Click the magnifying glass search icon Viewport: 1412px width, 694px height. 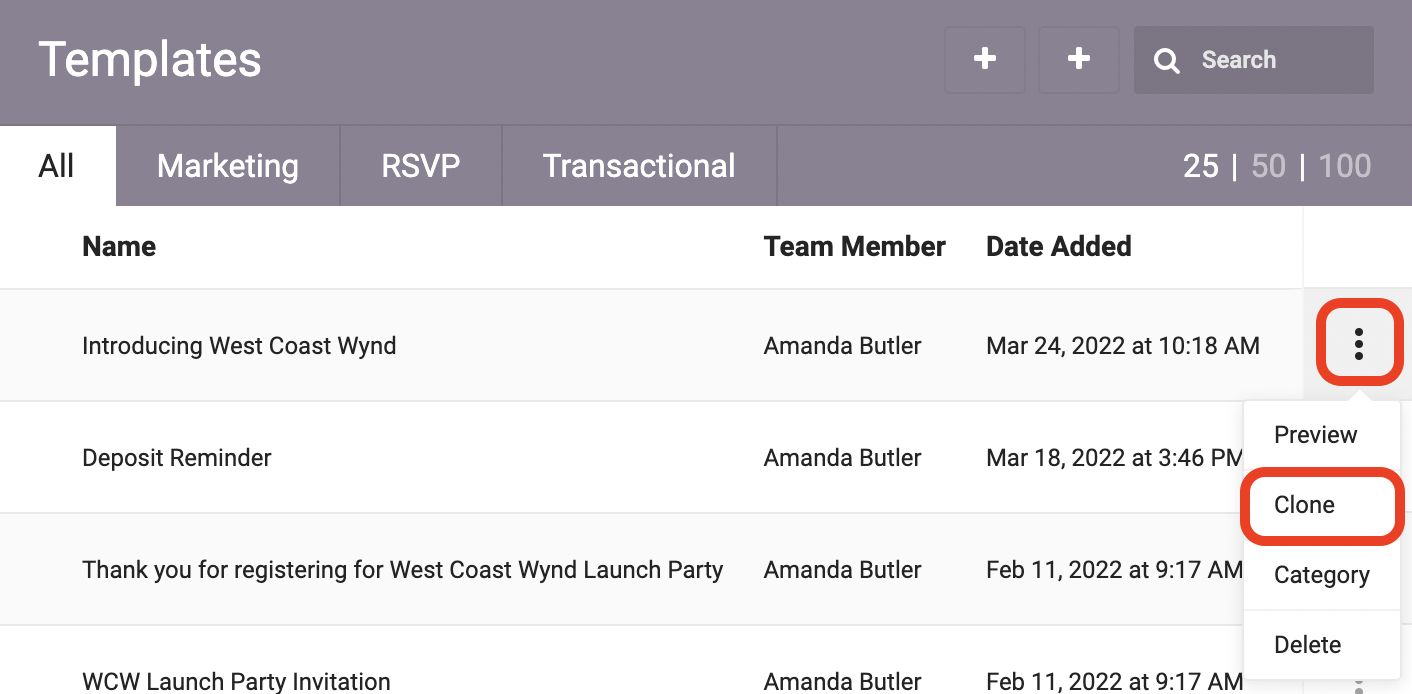tap(1167, 60)
